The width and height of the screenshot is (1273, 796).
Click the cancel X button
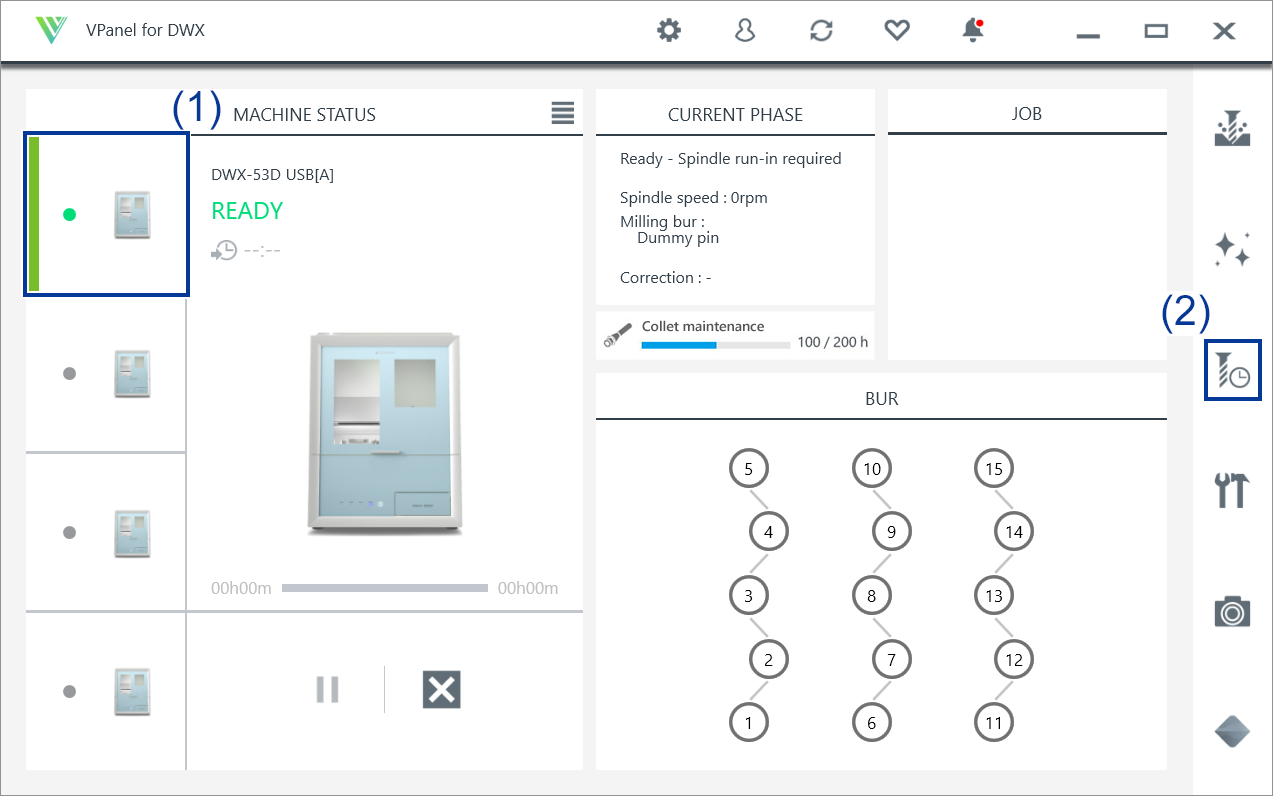click(441, 690)
